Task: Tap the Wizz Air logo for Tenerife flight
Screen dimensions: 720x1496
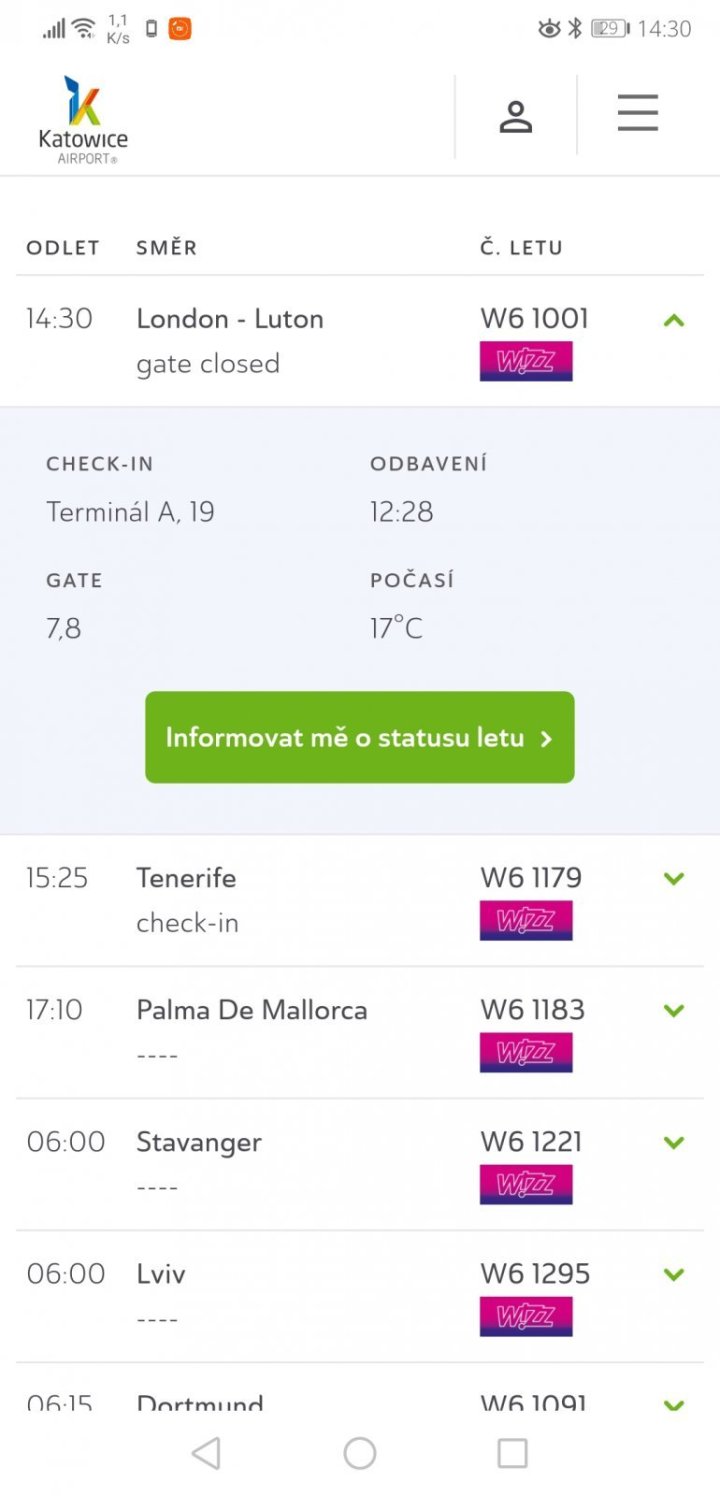Action: 526,921
